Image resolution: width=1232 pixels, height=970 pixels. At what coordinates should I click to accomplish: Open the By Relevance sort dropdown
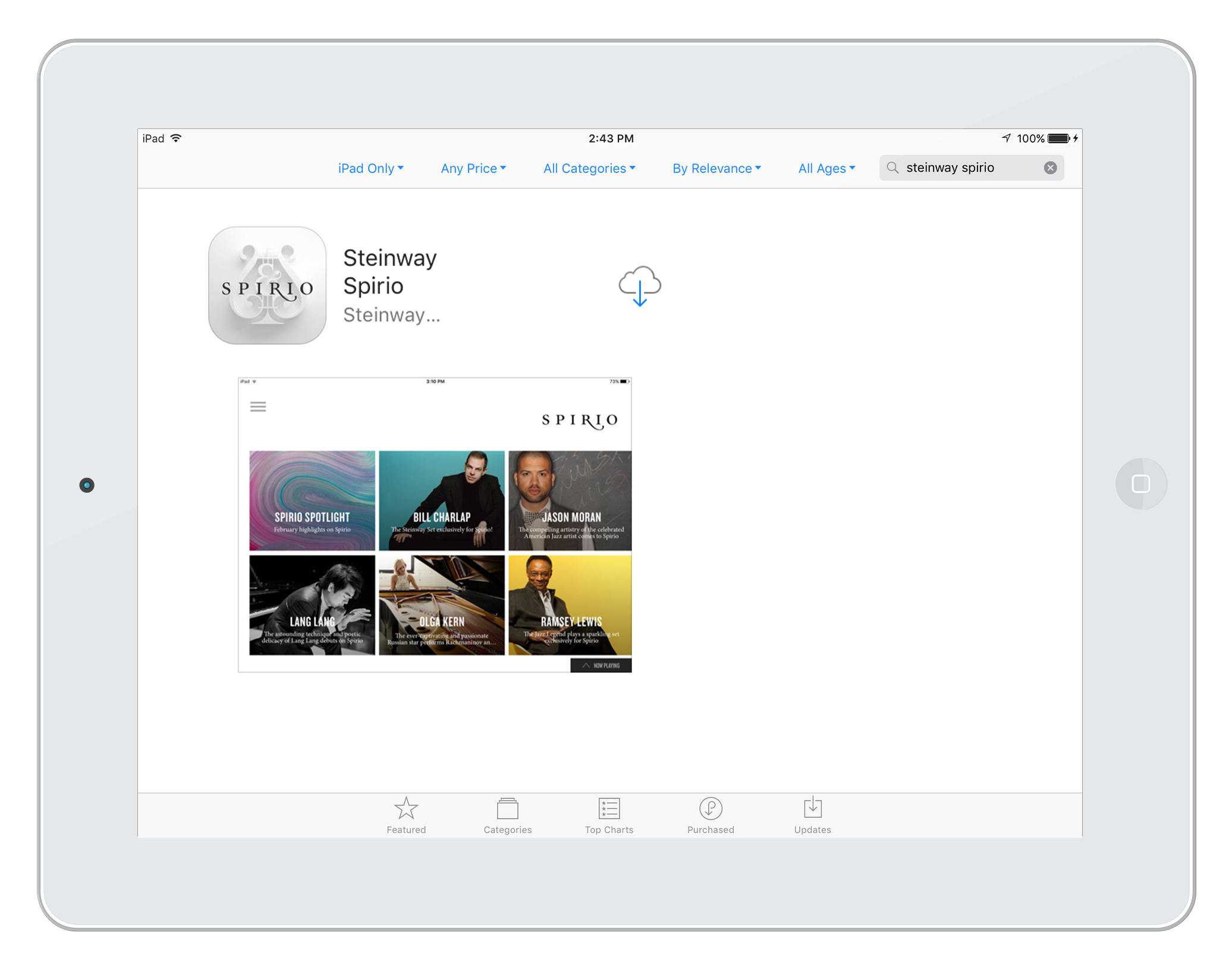[x=716, y=168]
